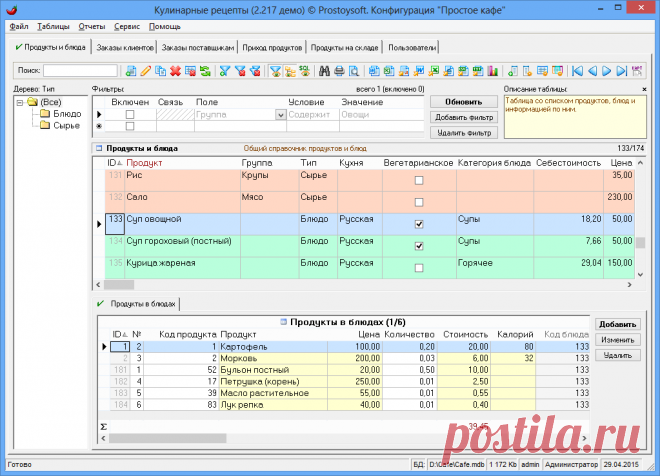Click the pencil edit record icon
Screen dimensions: 660x476
146,71
